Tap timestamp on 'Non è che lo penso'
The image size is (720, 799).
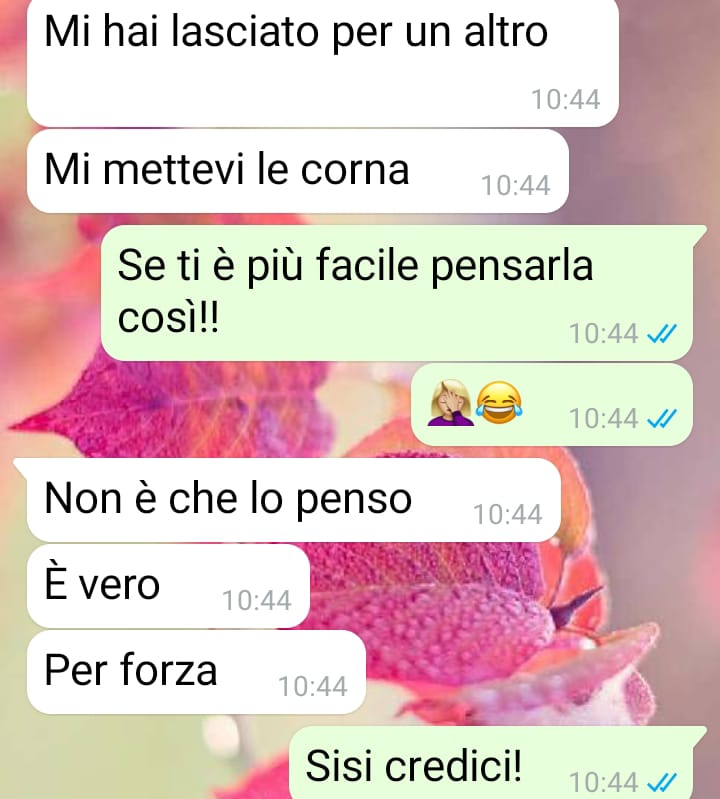[508, 514]
